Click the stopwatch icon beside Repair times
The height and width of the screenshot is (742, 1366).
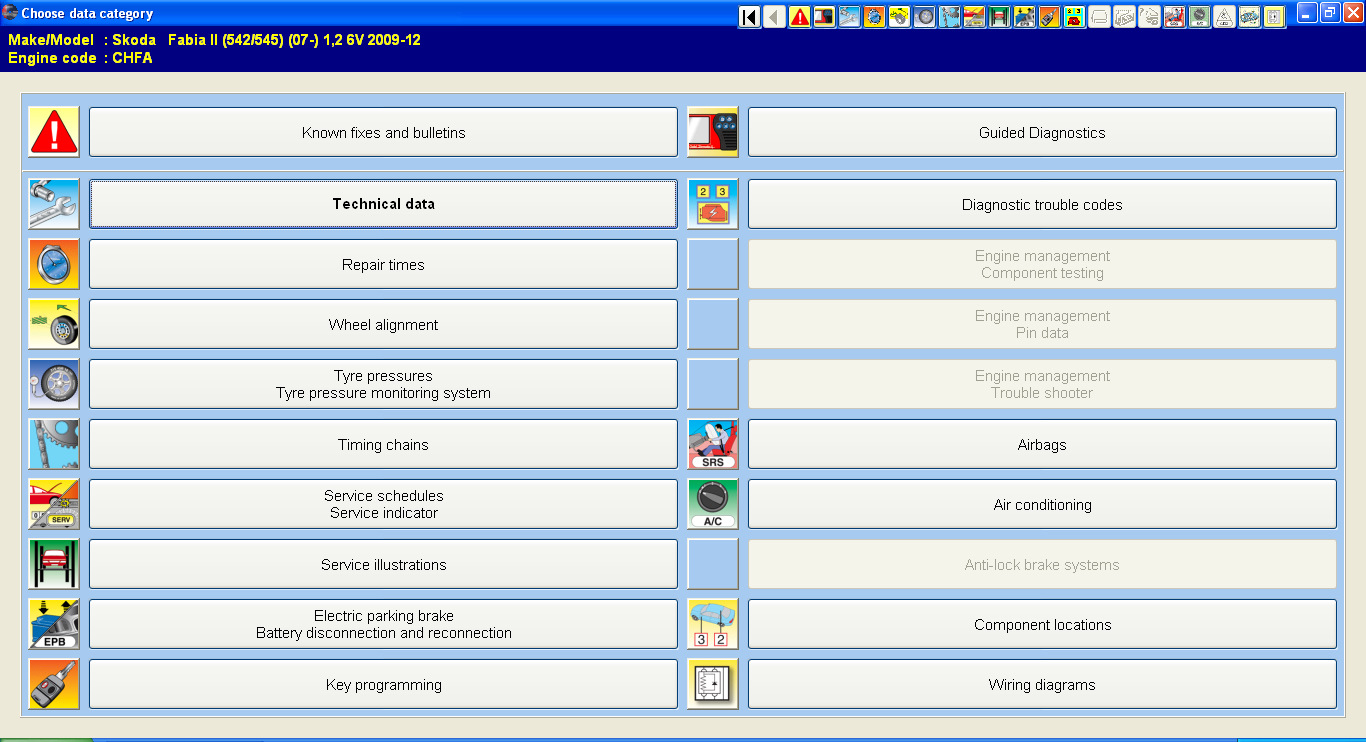[x=54, y=264]
